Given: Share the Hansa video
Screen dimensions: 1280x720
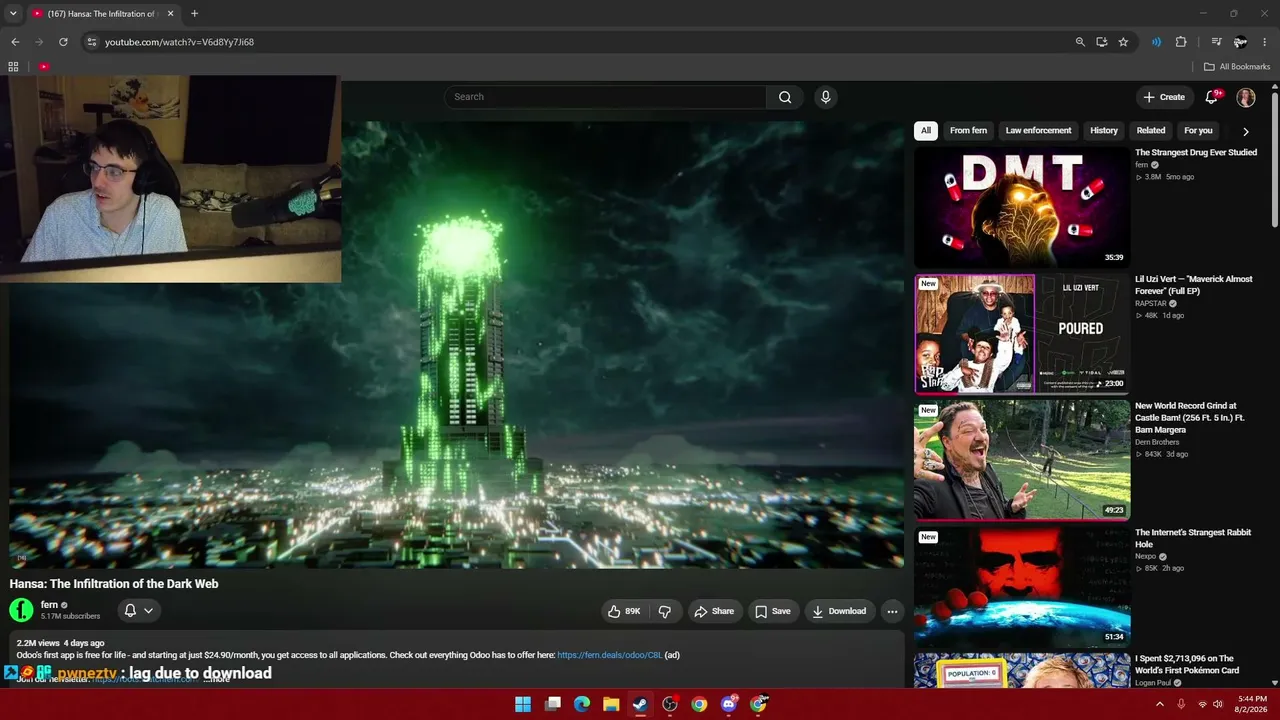Looking at the screenshot, I should tap(715, 611).
